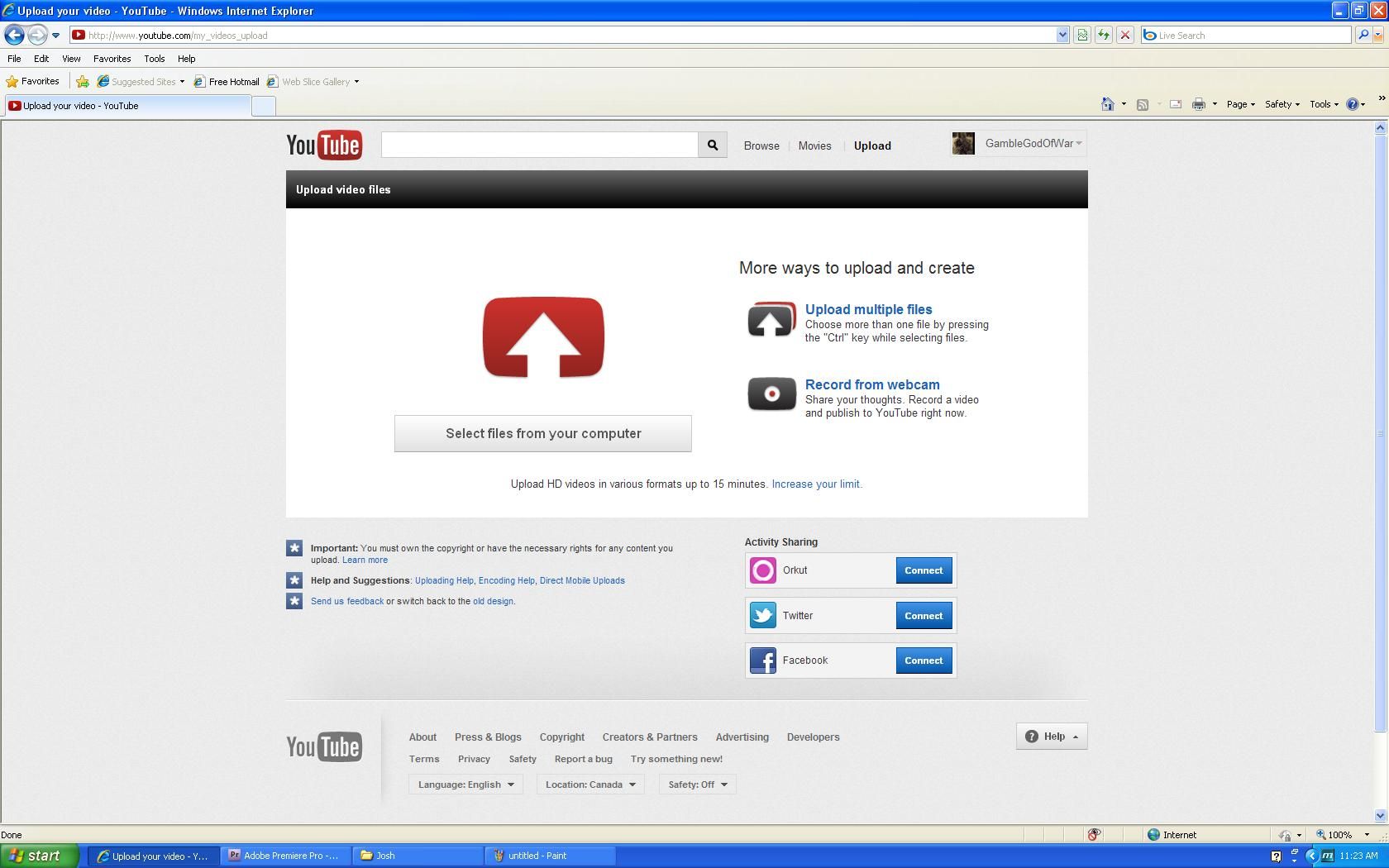Click the Orkut icon in Activity Sharing

coord(762,570)
